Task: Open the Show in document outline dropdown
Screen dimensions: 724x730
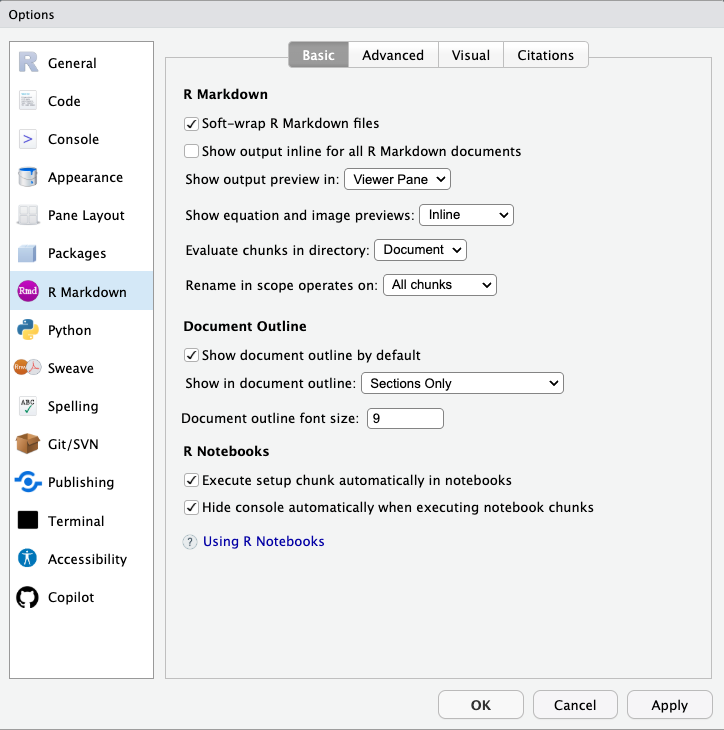Action: click(462, 383)
